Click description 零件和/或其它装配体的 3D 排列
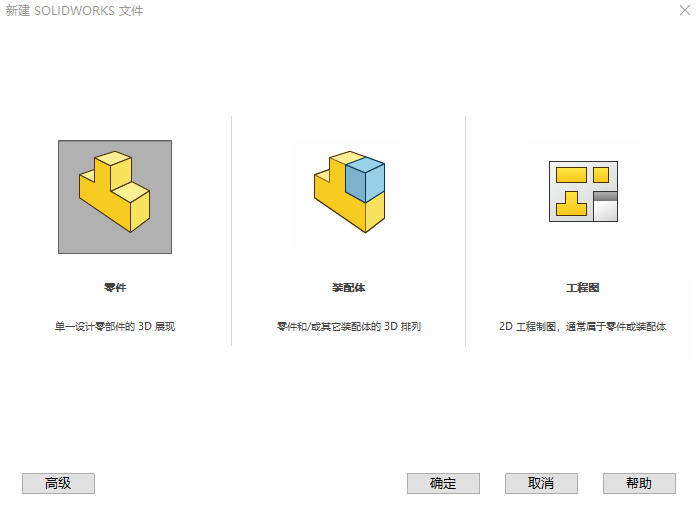Screen dimensions: 698x521 [x=349, y=326]
